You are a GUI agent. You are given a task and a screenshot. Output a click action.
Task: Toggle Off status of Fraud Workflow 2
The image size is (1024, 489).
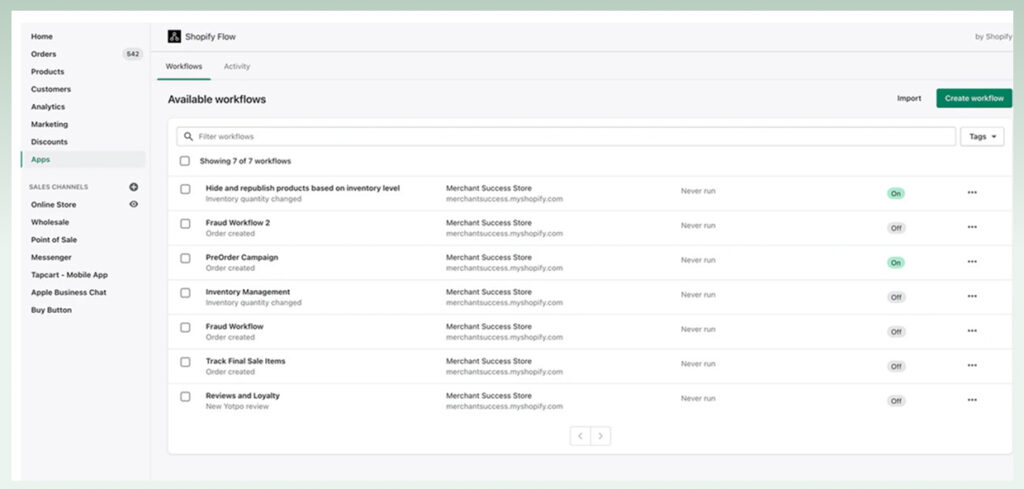click(895, 228)
